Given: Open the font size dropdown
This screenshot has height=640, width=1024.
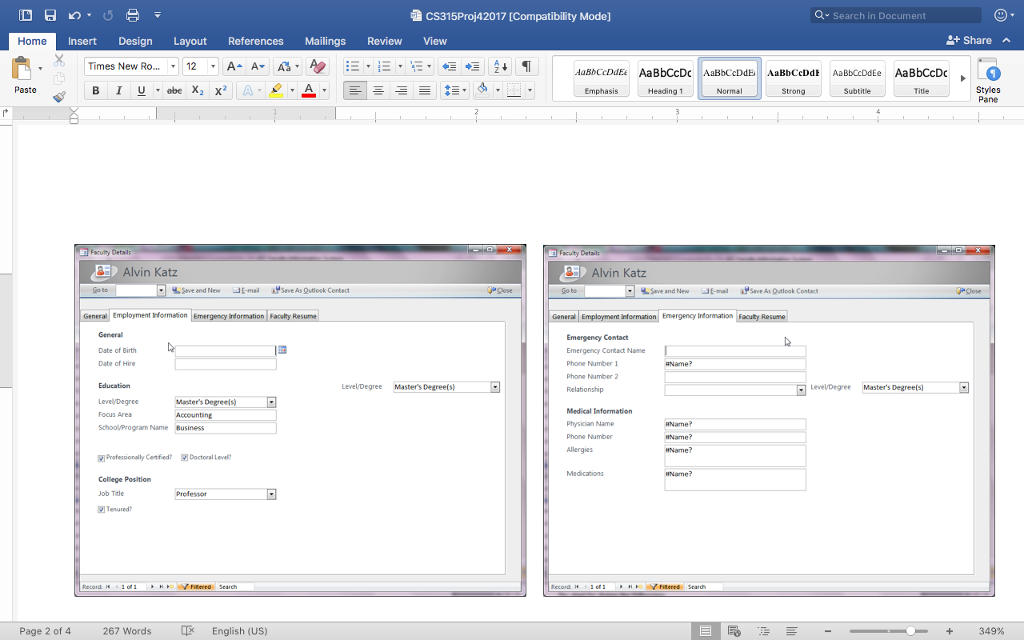Looking at the screenshot, I should pyautogui.click(x=213, y=66).
